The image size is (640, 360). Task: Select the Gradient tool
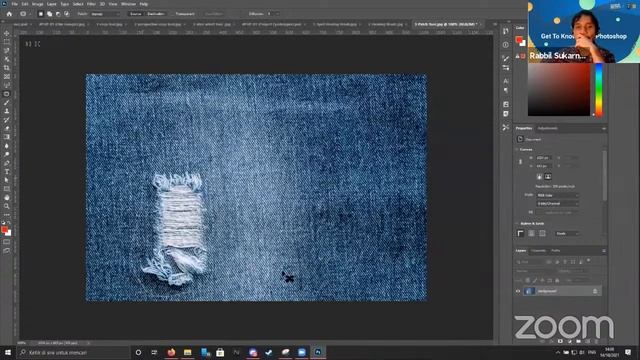[x=7, y=137]
